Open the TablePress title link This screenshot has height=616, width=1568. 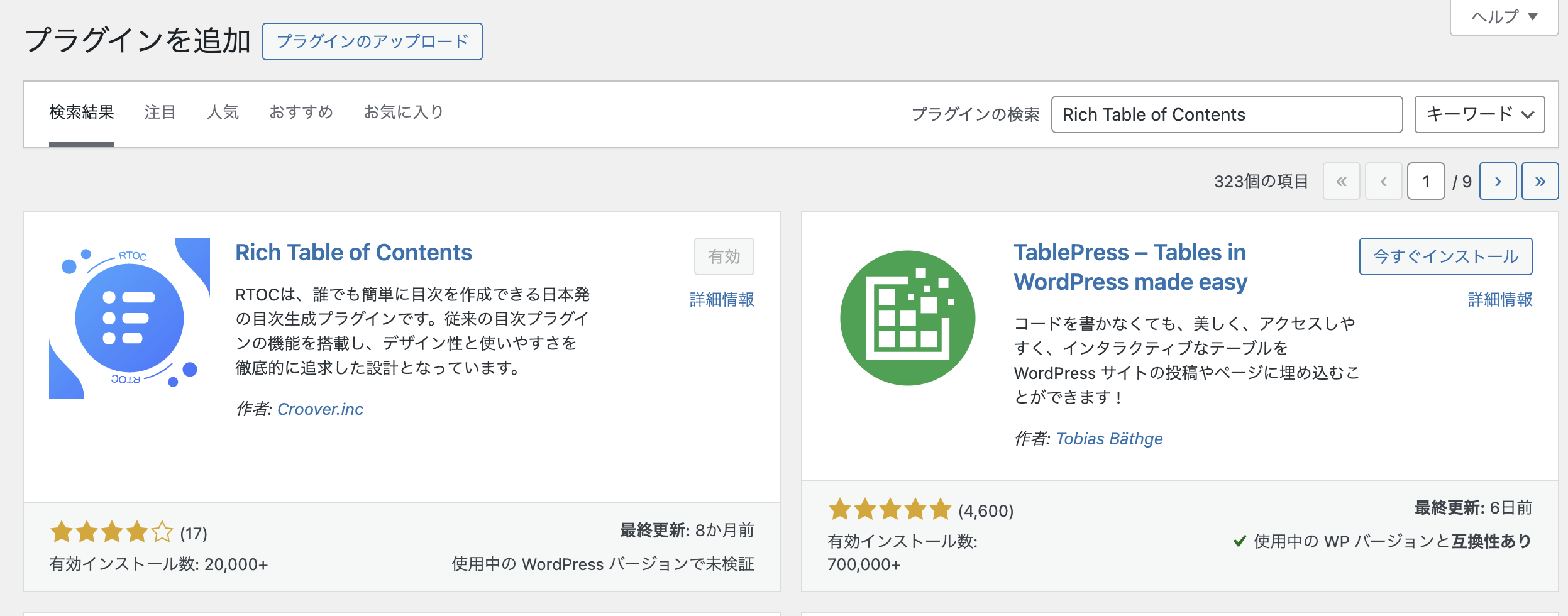click(1130, 267)
